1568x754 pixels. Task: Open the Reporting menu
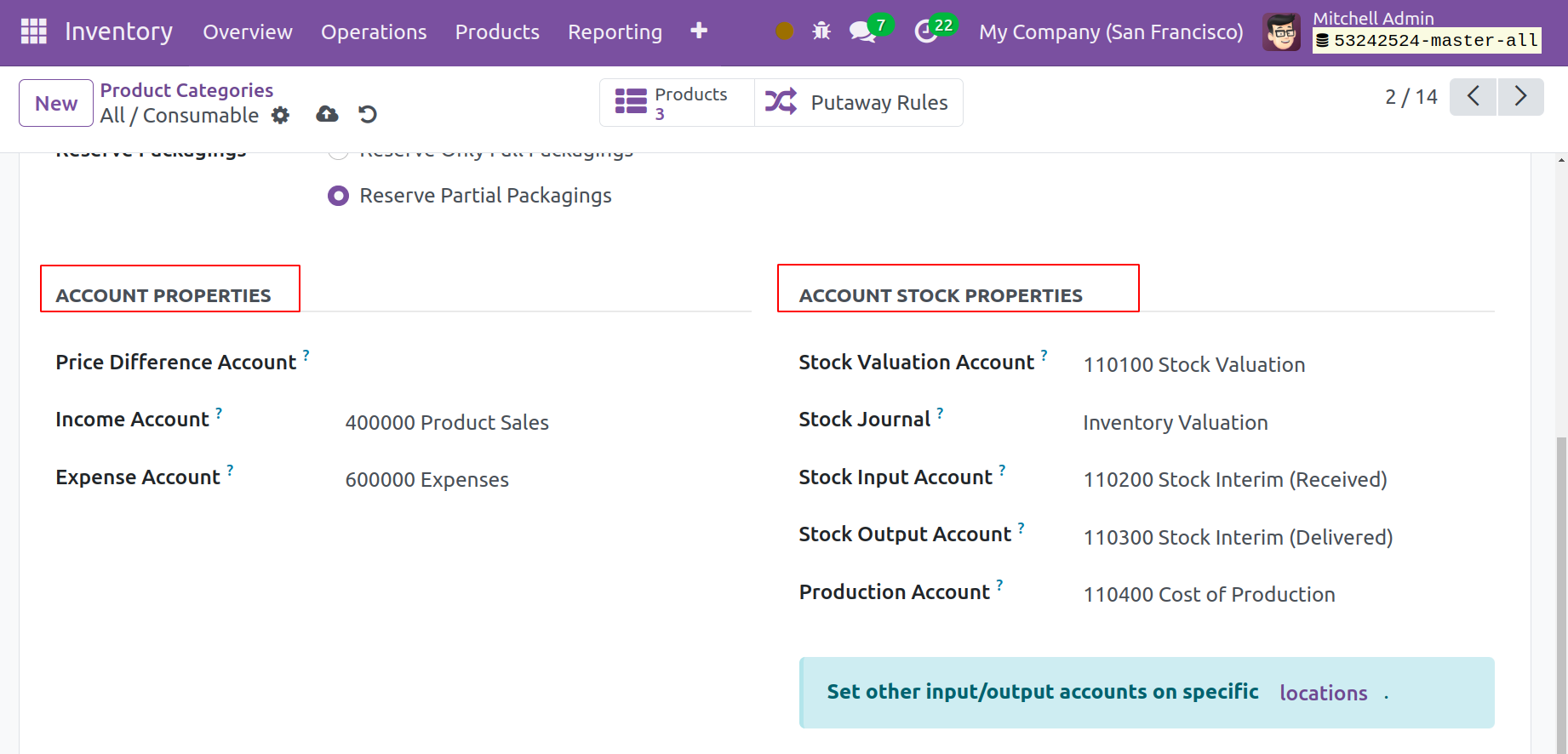(x=615, y=32)
